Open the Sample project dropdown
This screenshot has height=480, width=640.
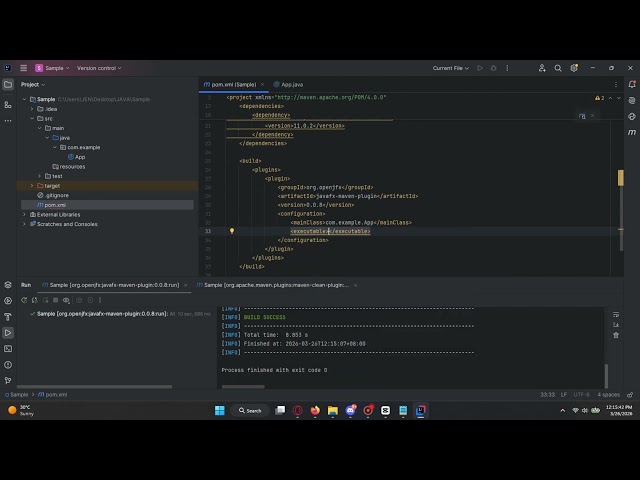pos(52,68)
